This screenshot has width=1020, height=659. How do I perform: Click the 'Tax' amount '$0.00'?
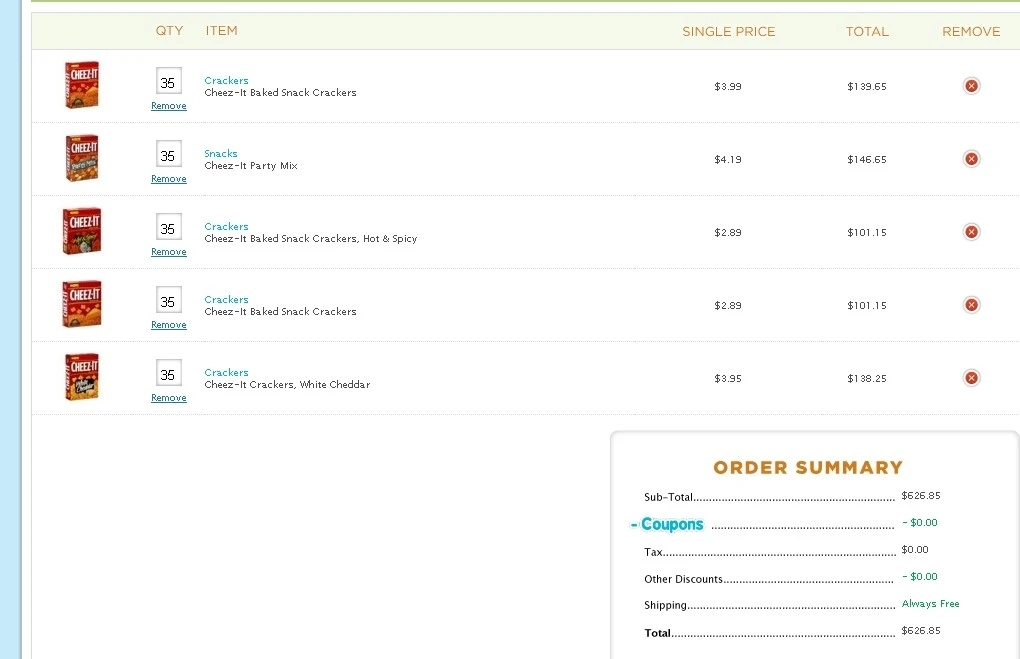pyautogui.click(x=915, y=550)
